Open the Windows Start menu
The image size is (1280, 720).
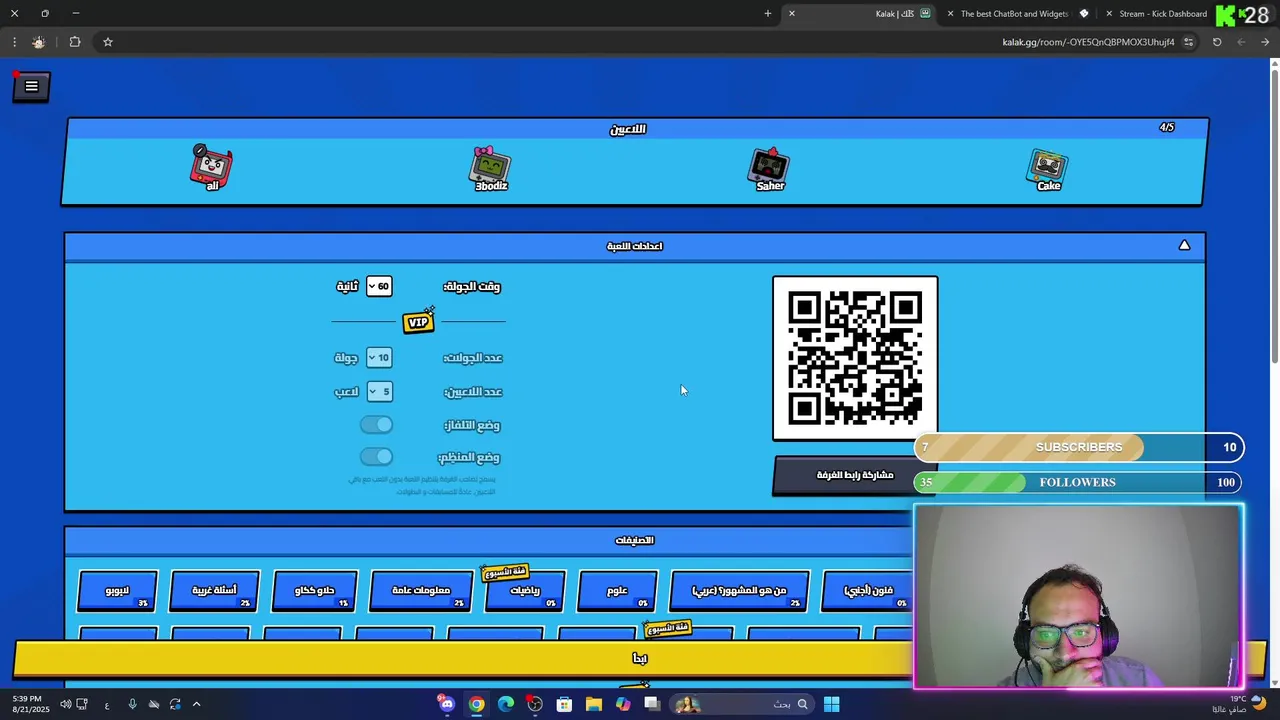(832, 704)
